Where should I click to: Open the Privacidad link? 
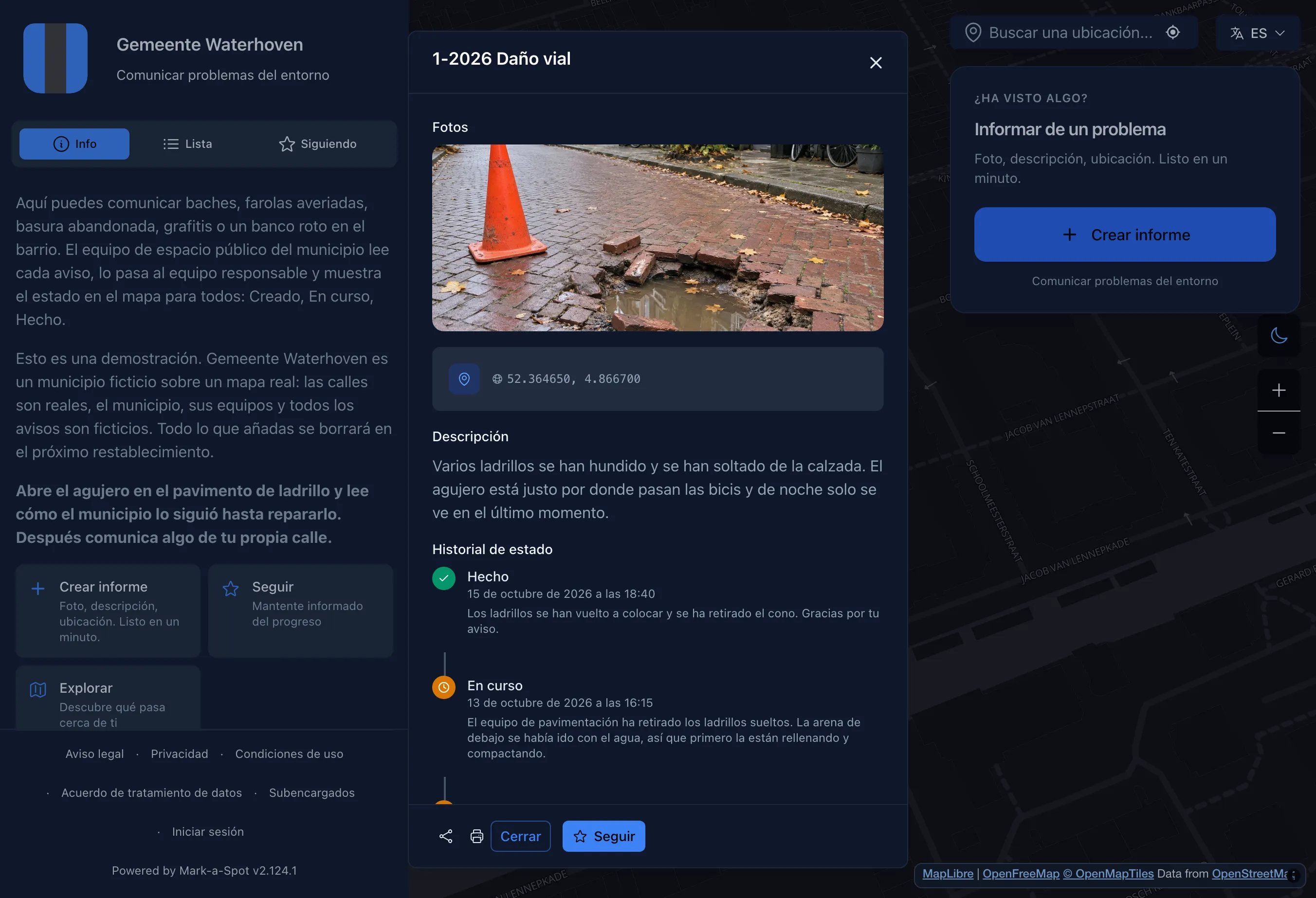[180, 754]
